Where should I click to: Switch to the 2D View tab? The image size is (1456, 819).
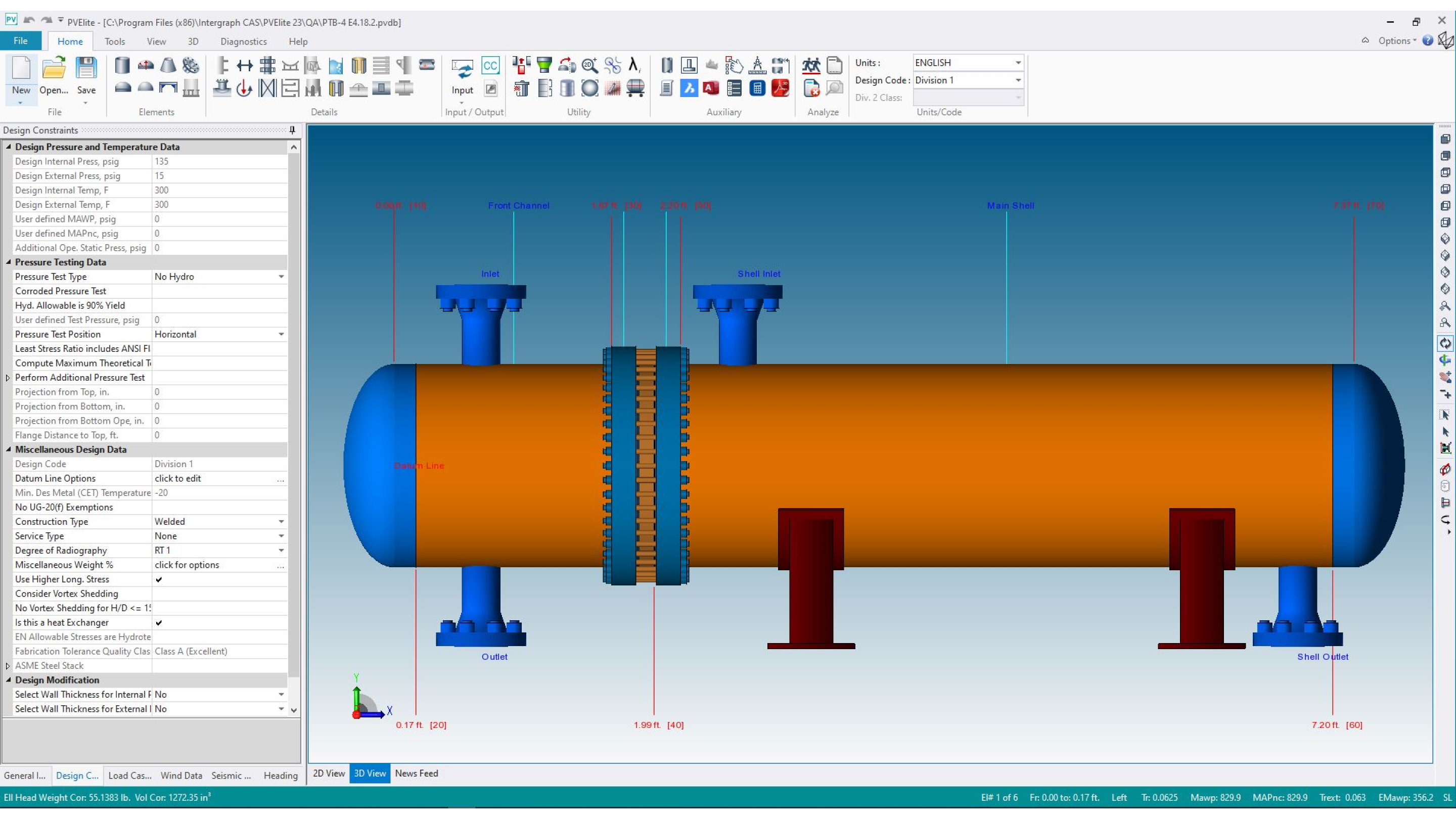point(329,773)
